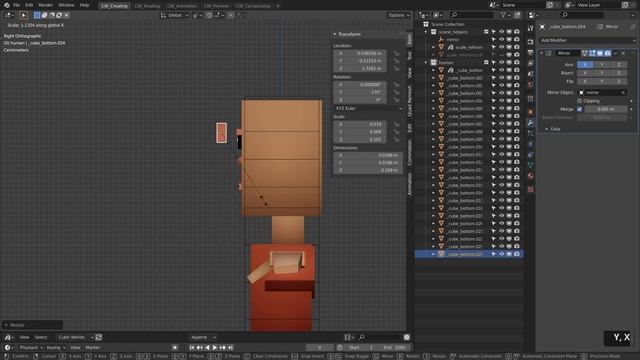
Task: Open the 3D viewport editor type menu
Action: tap(9, 15)
